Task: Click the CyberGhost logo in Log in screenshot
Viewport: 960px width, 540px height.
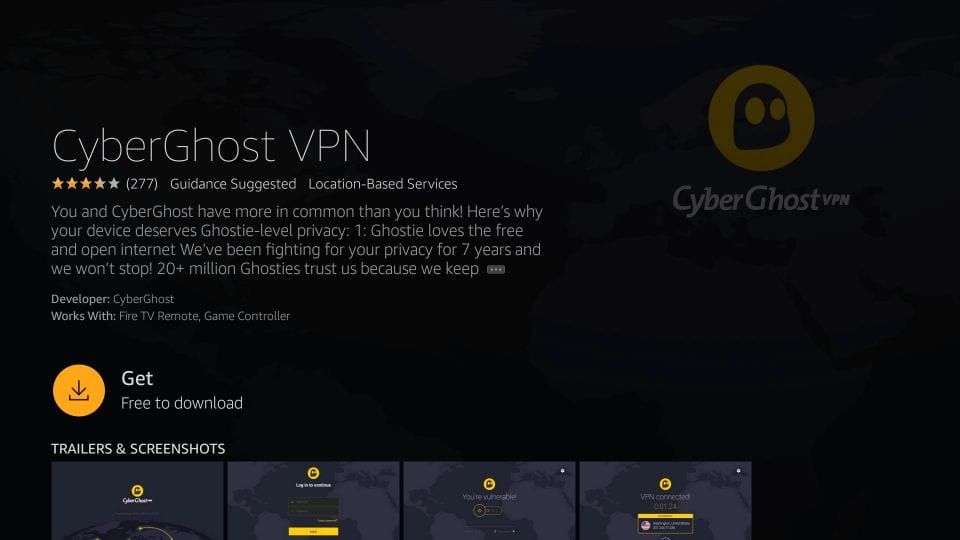Action: [x=313, y=473]
